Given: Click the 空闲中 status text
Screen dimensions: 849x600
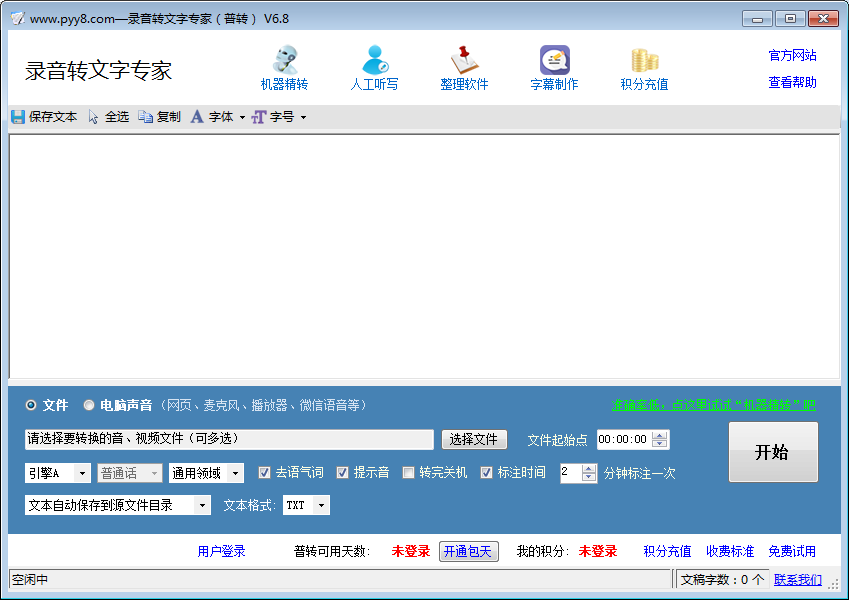Looking at the screenshot, I should (30, 580).
